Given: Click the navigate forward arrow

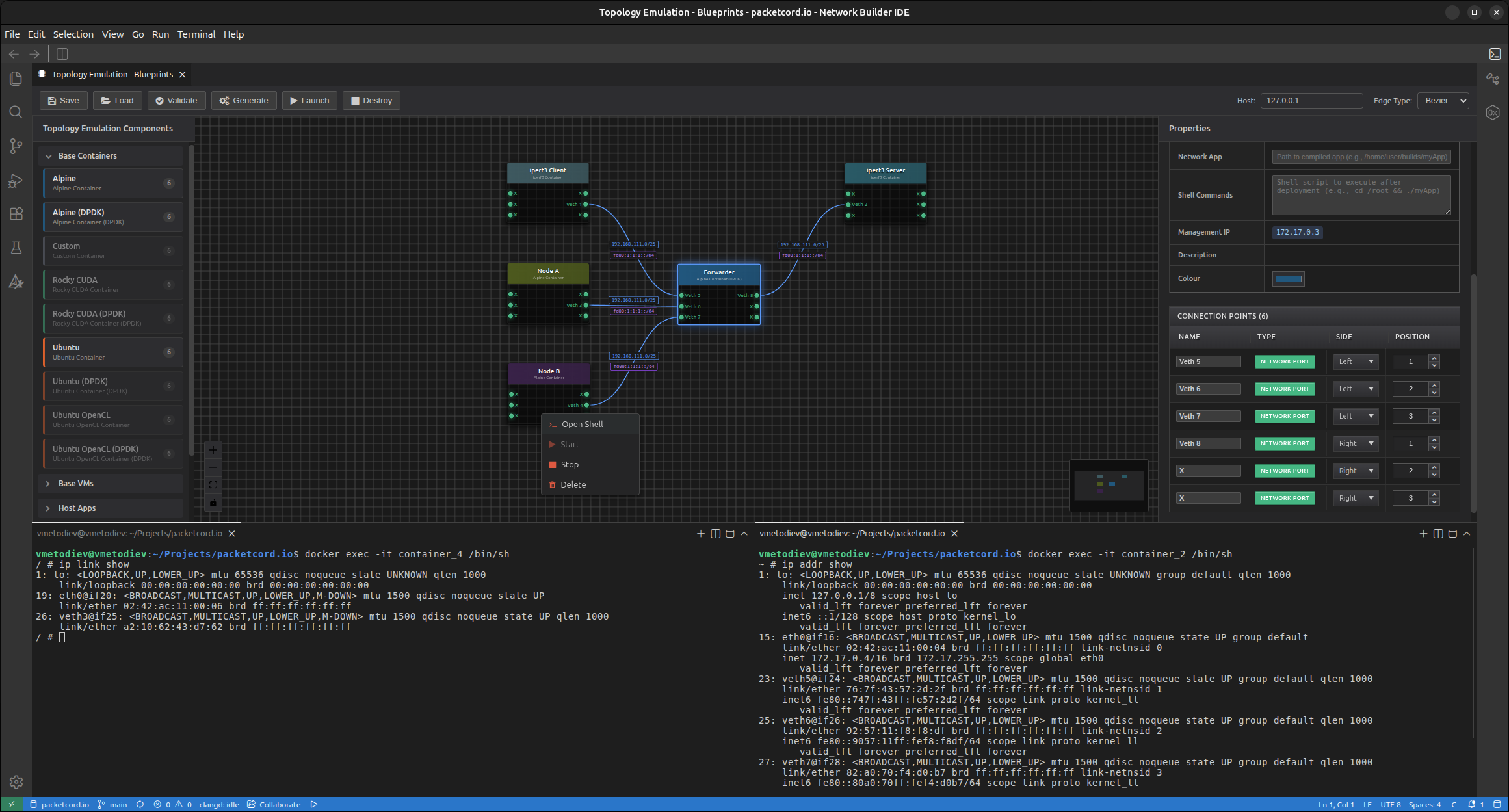Looking at the screenshot, I should pos(34,54).
